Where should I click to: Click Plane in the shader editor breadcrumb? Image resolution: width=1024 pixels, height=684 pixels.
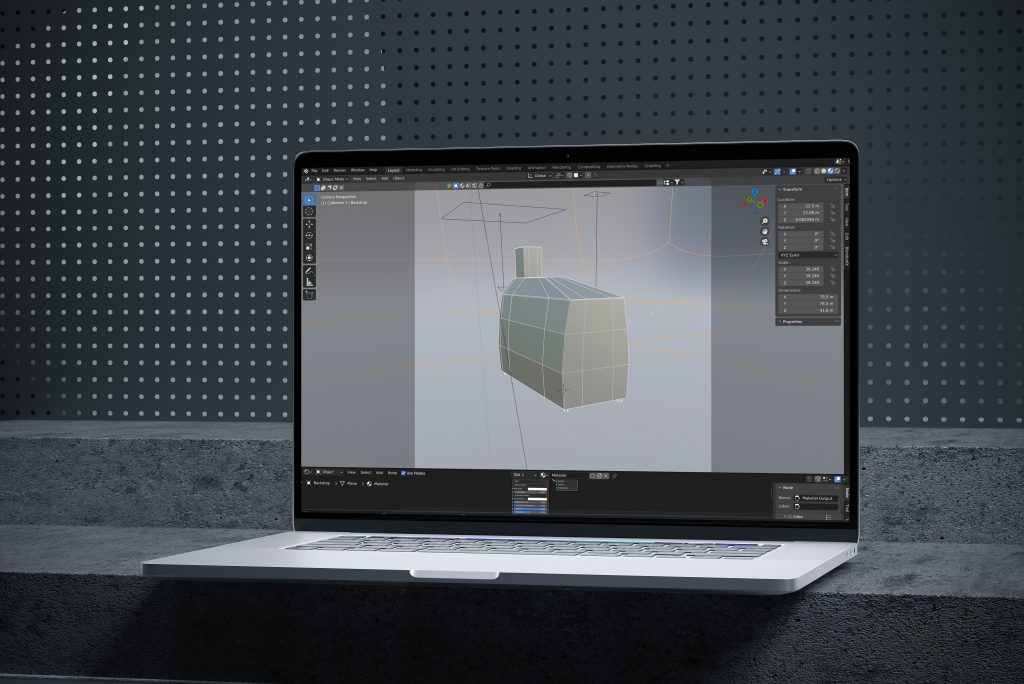point(350,484)
